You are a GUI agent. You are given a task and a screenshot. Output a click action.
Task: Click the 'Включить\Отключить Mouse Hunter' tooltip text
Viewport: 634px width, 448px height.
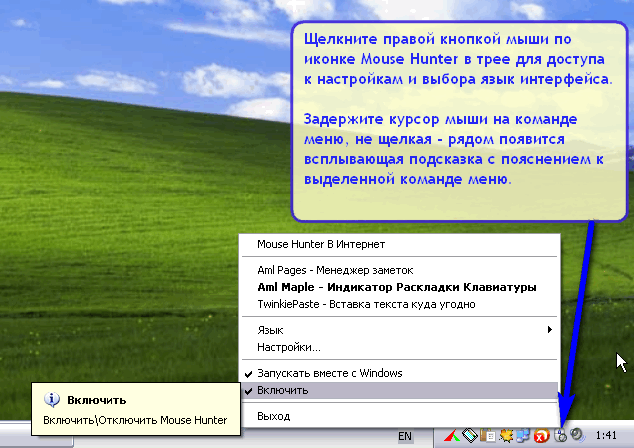(x=135, y=421)
